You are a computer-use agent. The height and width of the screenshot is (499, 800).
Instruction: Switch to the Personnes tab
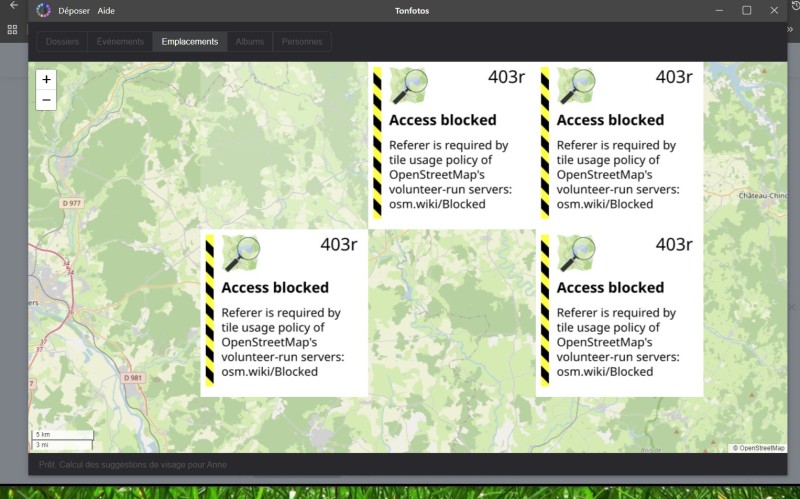tap(302, 42)
